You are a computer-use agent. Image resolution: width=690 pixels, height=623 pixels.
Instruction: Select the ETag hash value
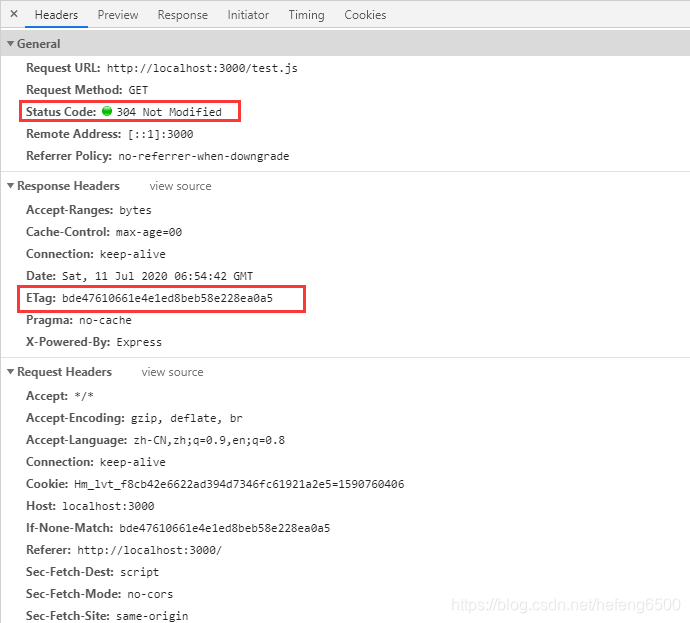[x=167, y=298]
